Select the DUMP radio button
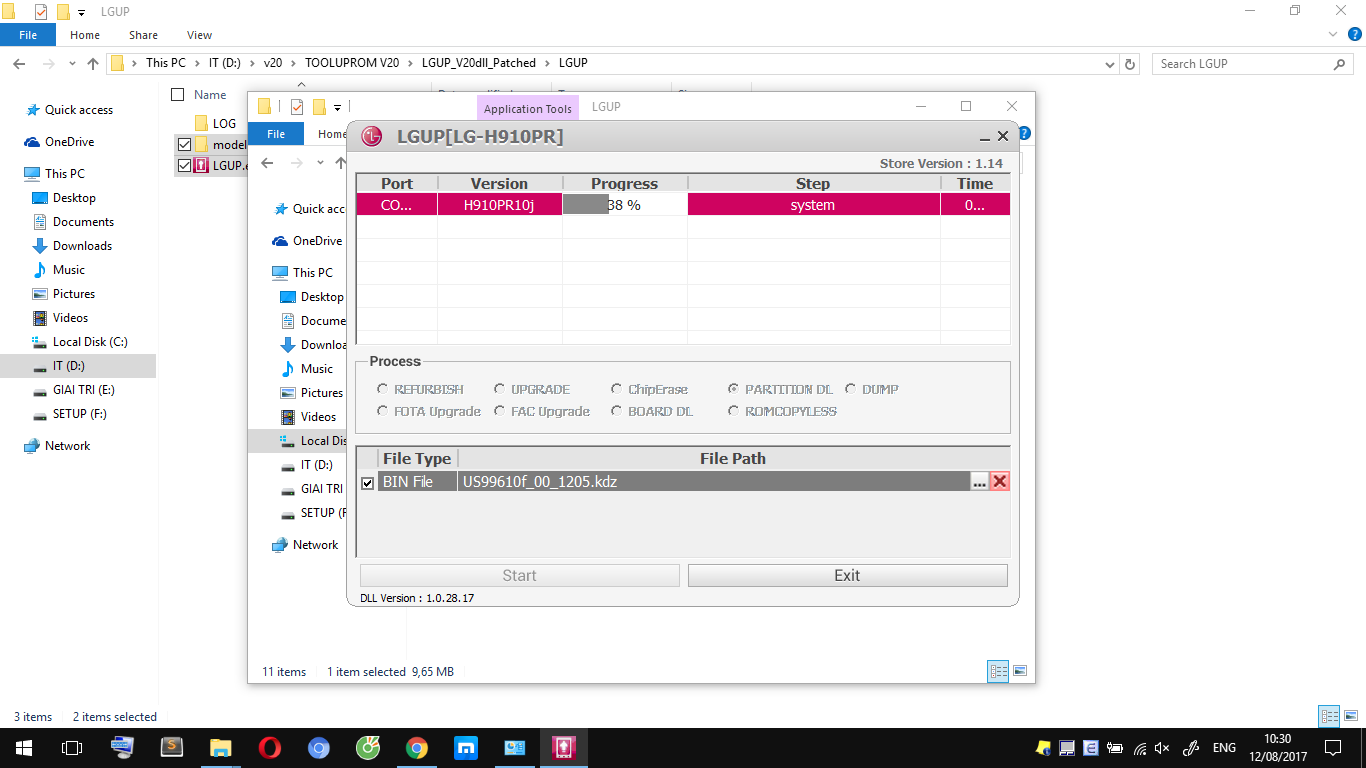This screenshot has height=768, width=1366. pos(851,389)
